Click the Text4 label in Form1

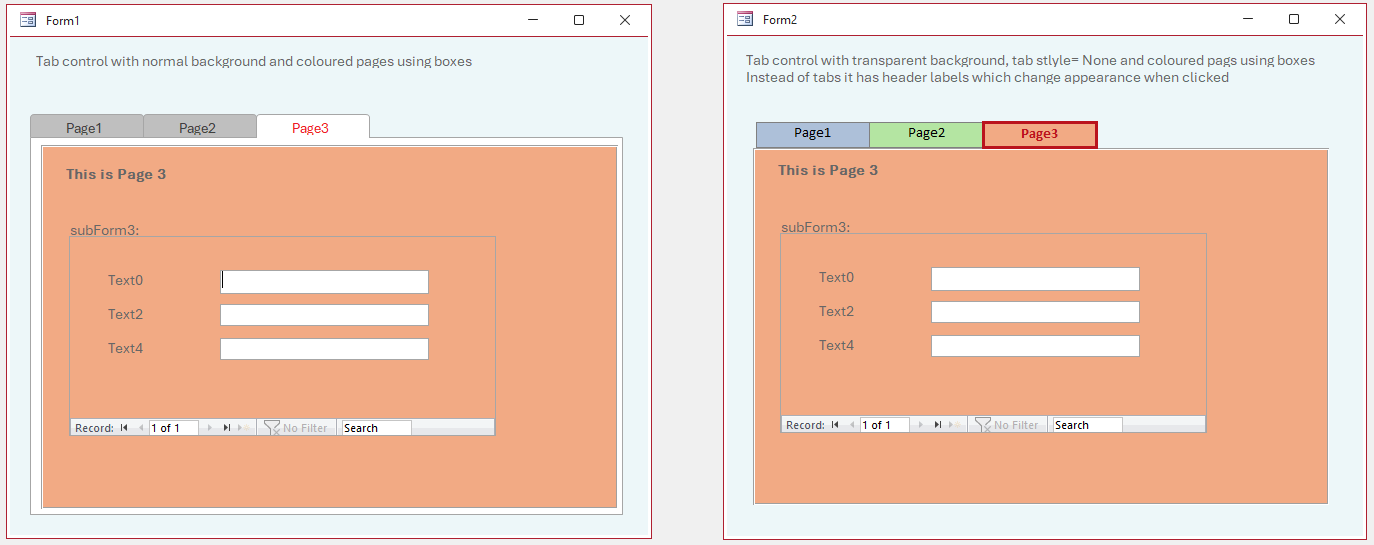click(x=126, y=348)
